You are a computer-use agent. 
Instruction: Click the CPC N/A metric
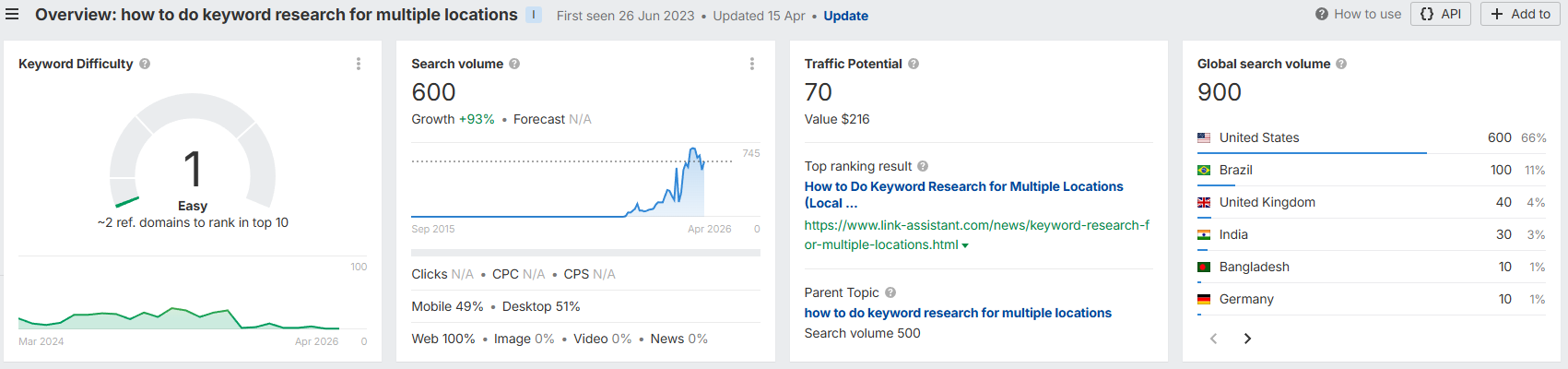[519, 274]
